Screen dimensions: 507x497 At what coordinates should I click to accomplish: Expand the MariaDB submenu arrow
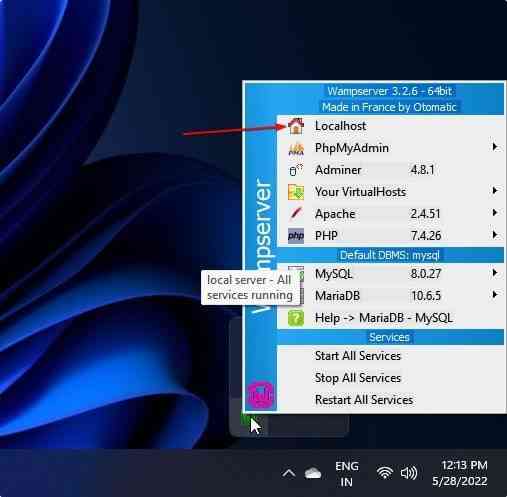point(495,295)
